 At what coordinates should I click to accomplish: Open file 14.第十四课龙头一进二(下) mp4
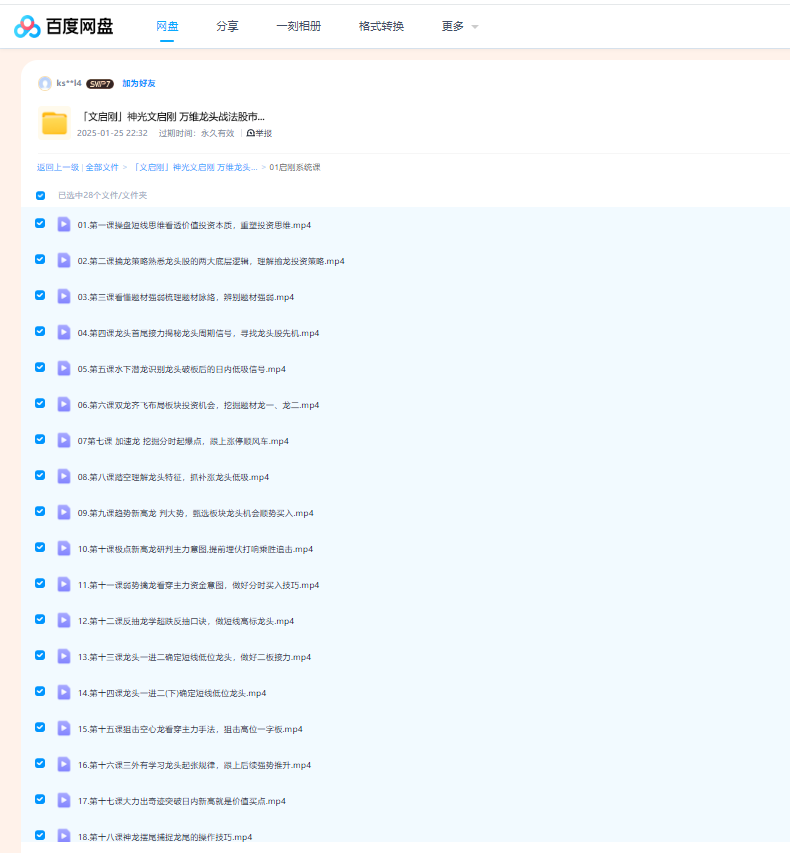point(172,693)
